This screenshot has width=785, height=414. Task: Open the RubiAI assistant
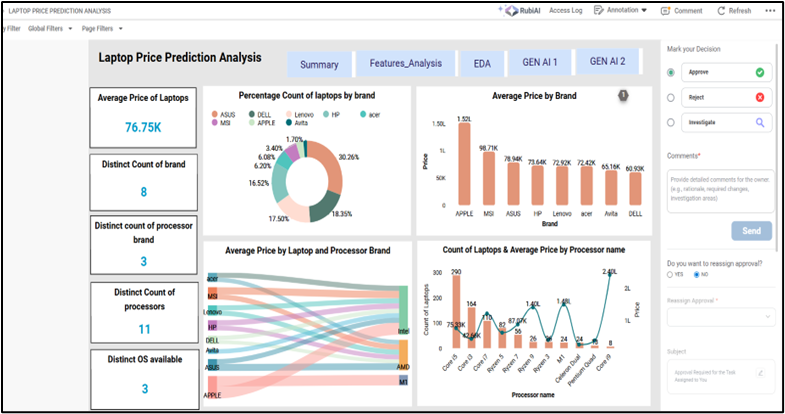(x=520, y=10)
